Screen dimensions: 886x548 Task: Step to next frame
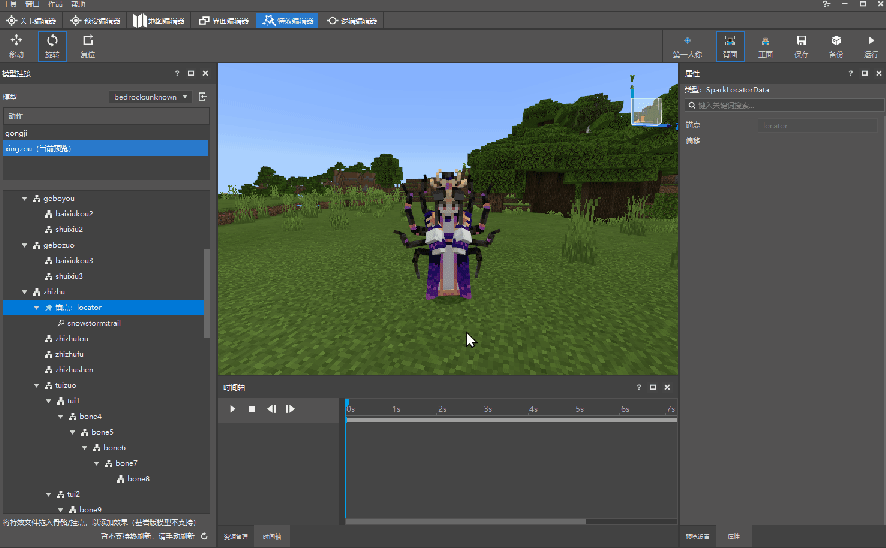tap(290, 409)
